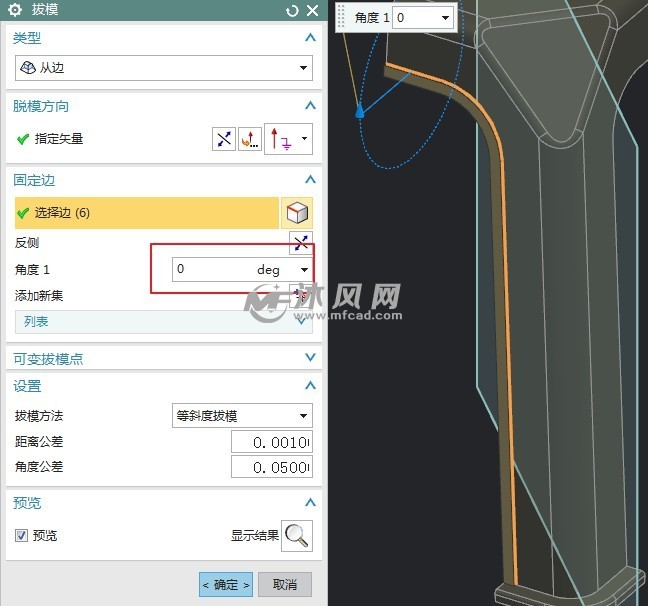
Task: Click the viewport 角度 1 box grip handle
Action: pos(341,17)
